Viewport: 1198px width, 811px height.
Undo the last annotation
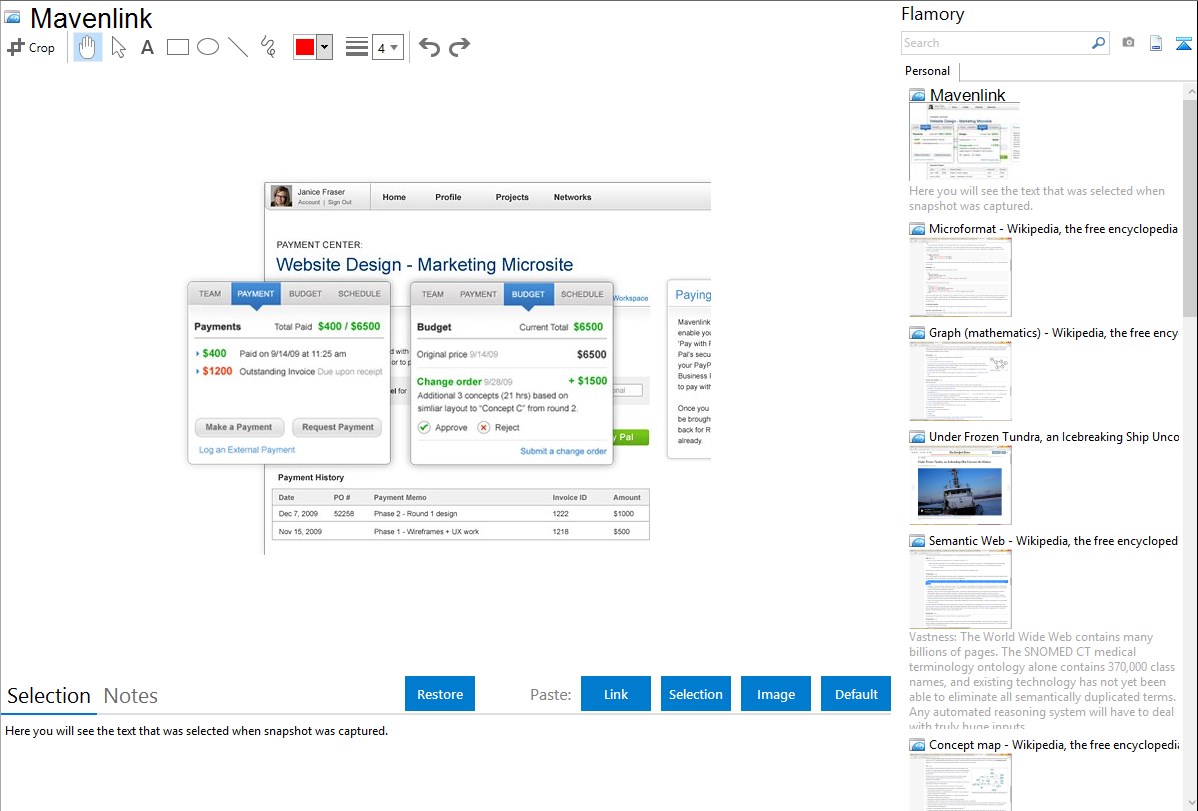[x=429, y=47]
